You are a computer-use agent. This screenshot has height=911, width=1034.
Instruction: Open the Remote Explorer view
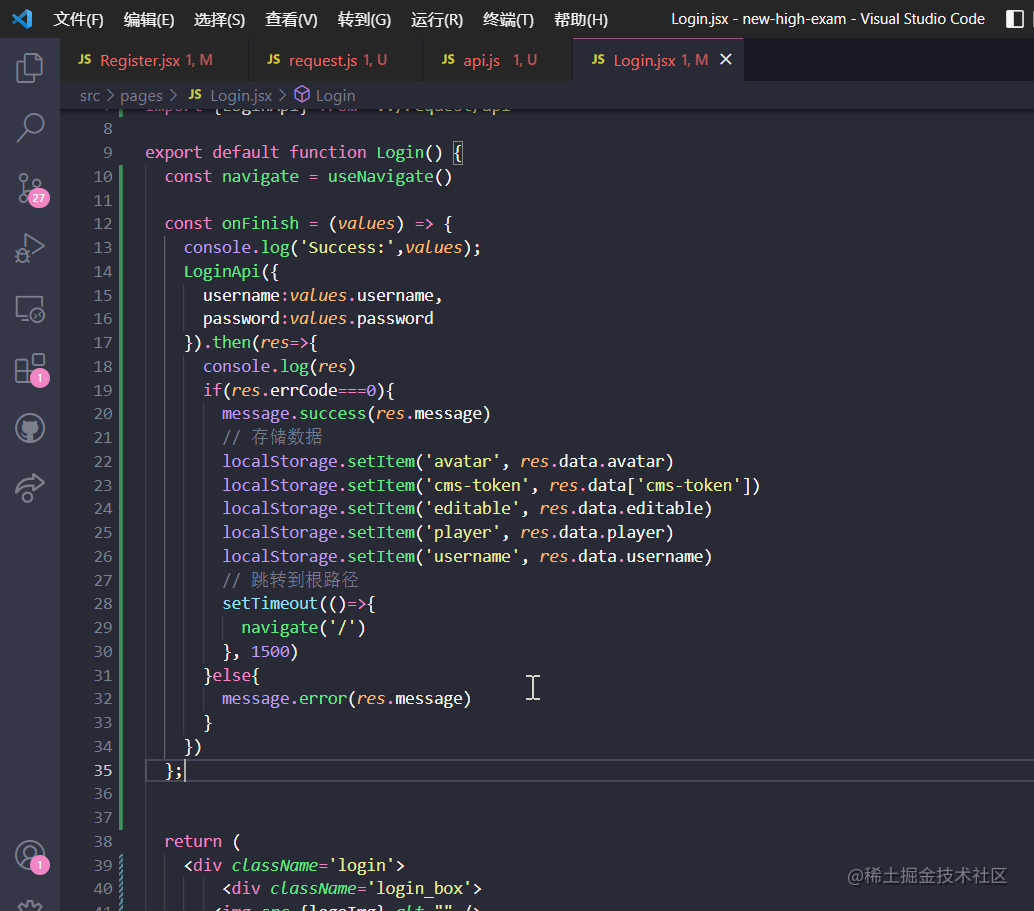pyautogui.click(x=29, y=308)
